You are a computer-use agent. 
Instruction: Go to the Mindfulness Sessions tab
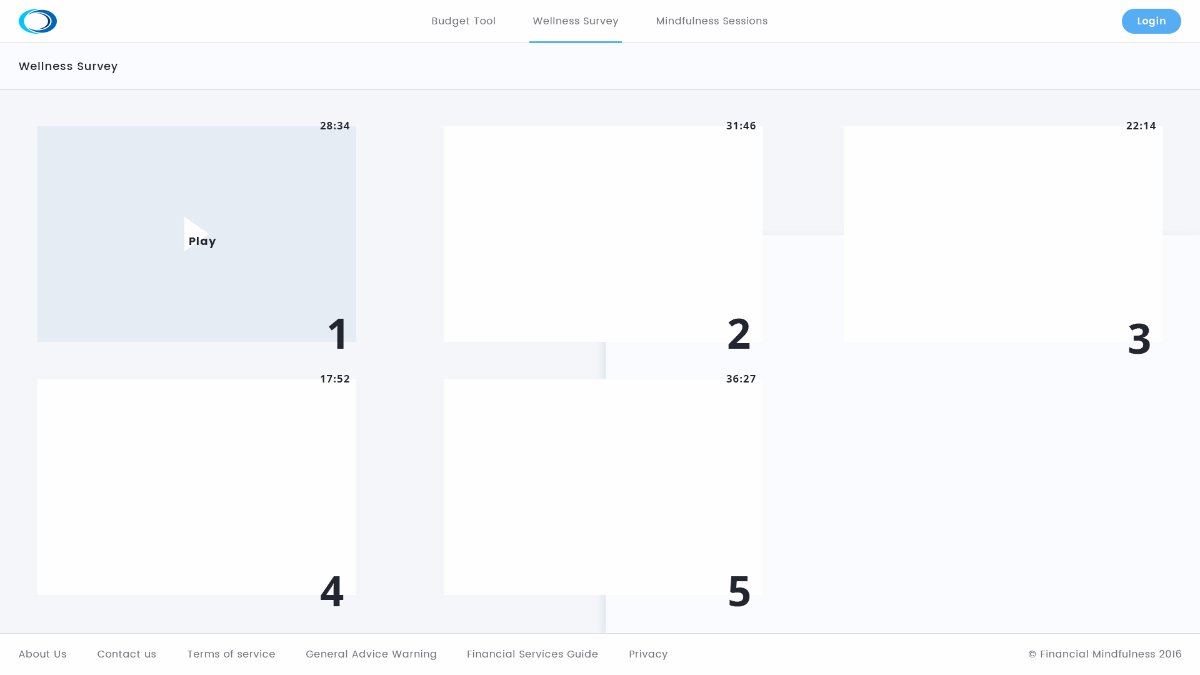[712, 21]
